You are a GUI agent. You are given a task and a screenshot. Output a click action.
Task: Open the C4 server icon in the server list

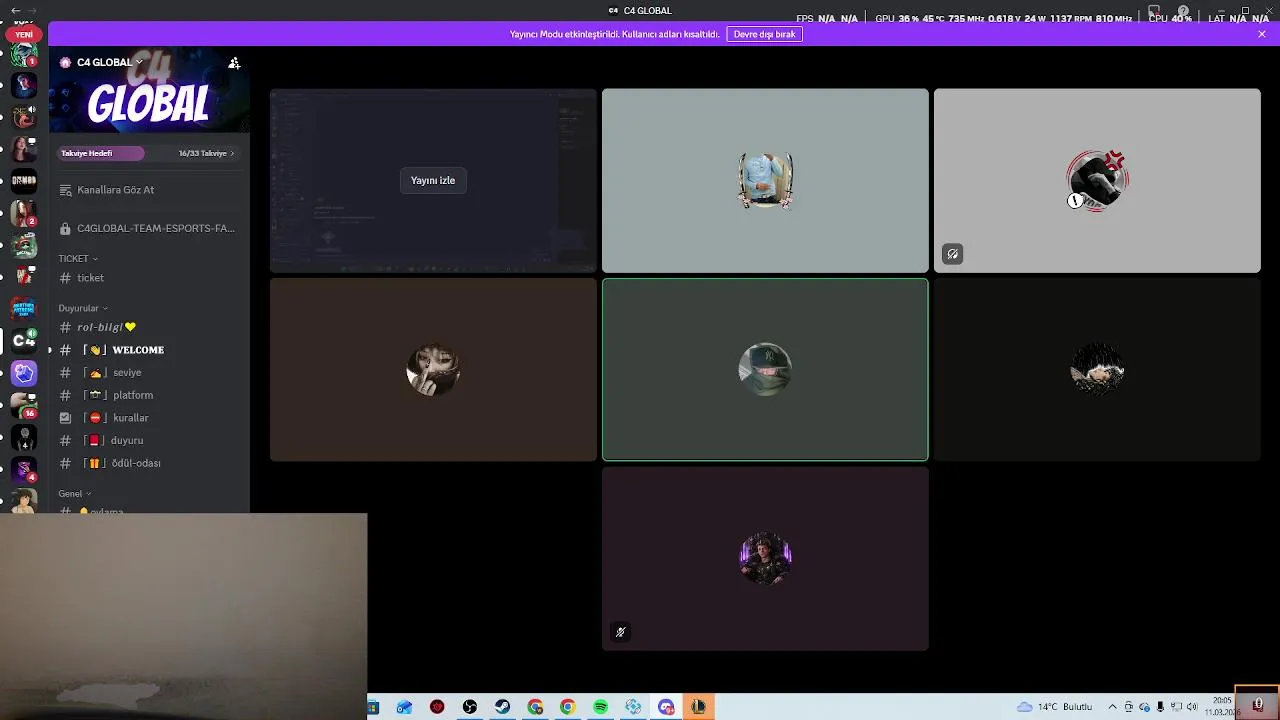[24, 340]
